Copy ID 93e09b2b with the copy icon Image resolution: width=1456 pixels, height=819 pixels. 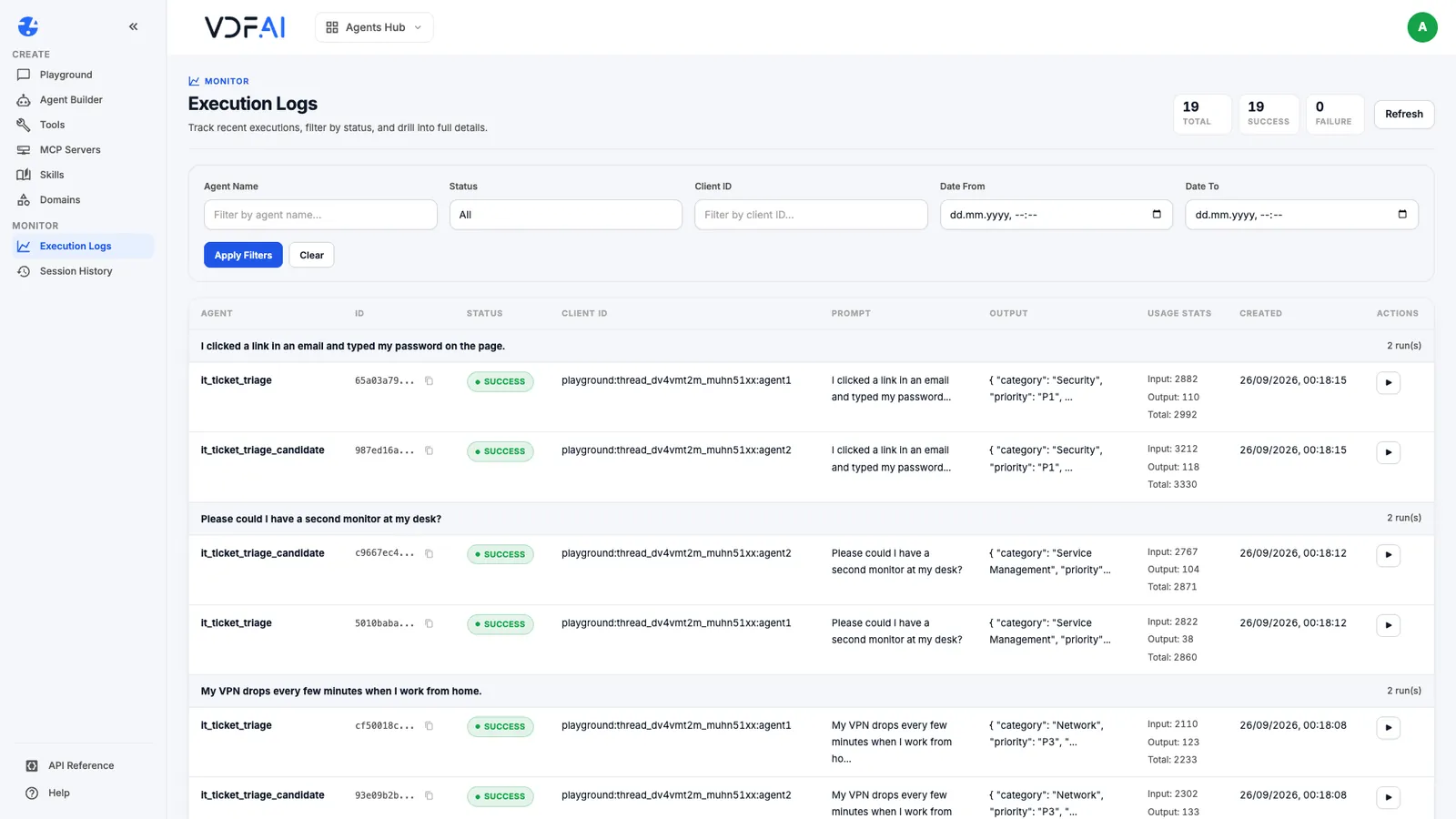430,796
